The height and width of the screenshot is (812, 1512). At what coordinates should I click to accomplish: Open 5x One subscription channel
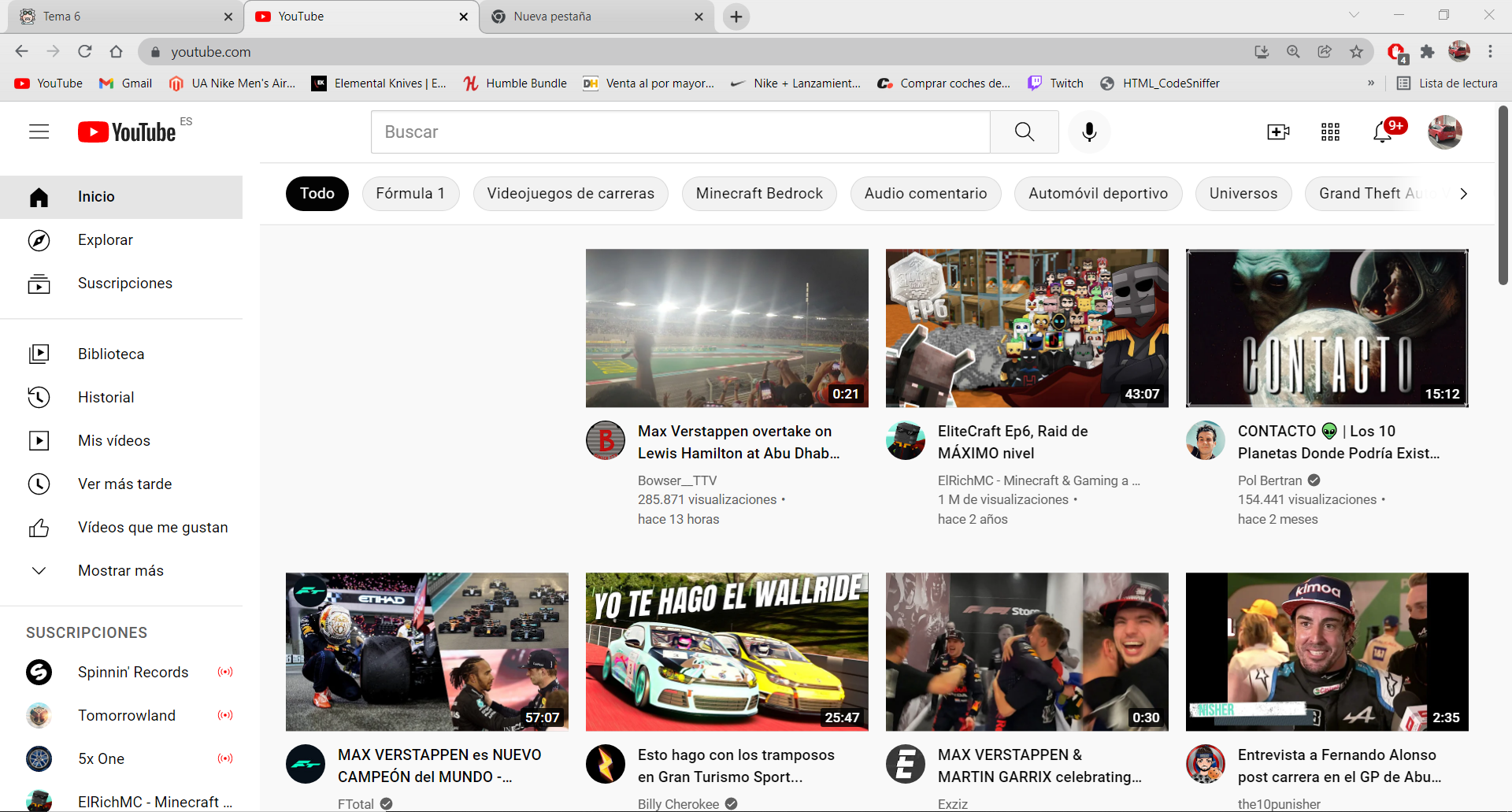tap(121, 759)
